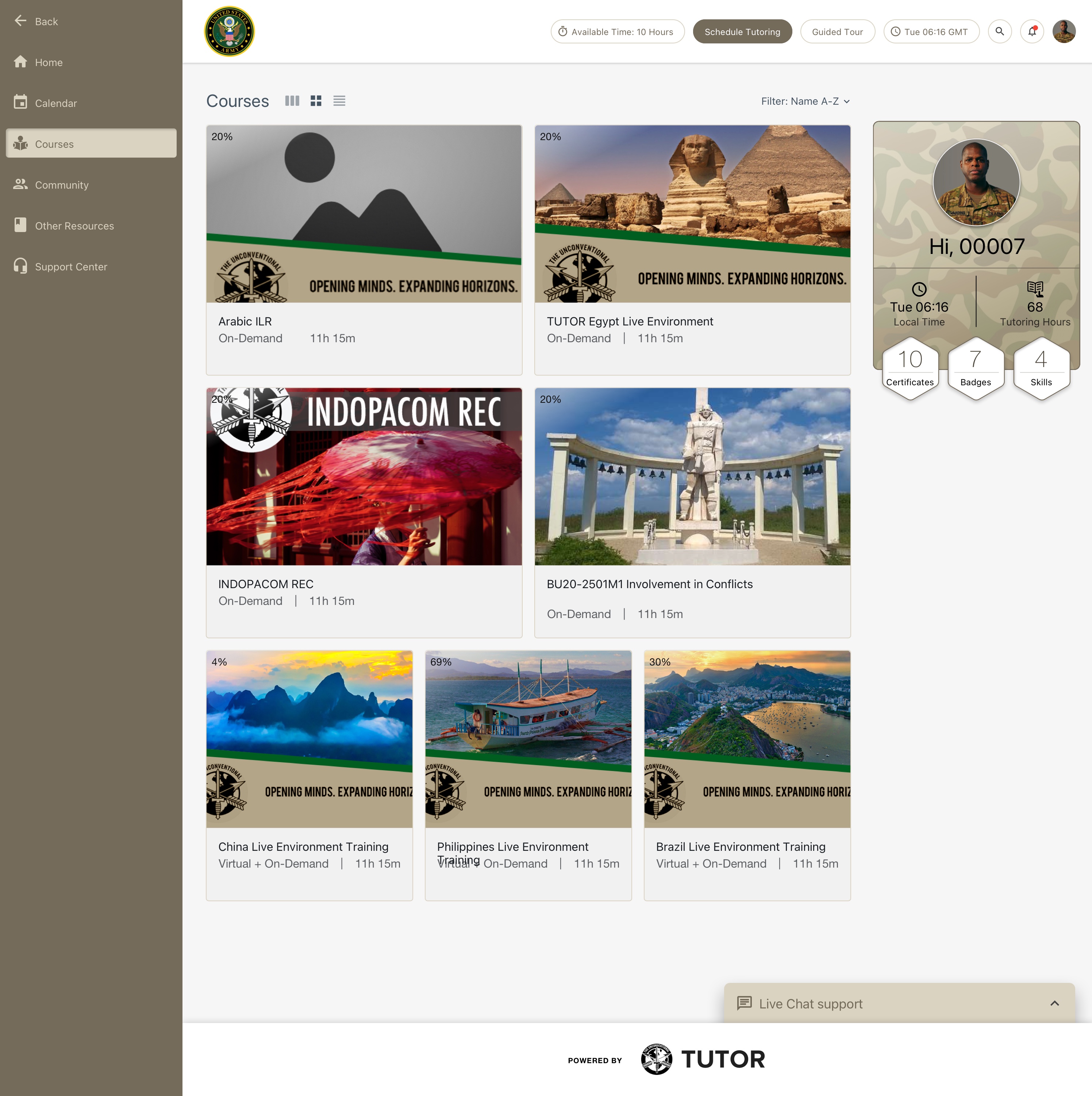Click Available Time: 10 Hours pill

point(618,32)
